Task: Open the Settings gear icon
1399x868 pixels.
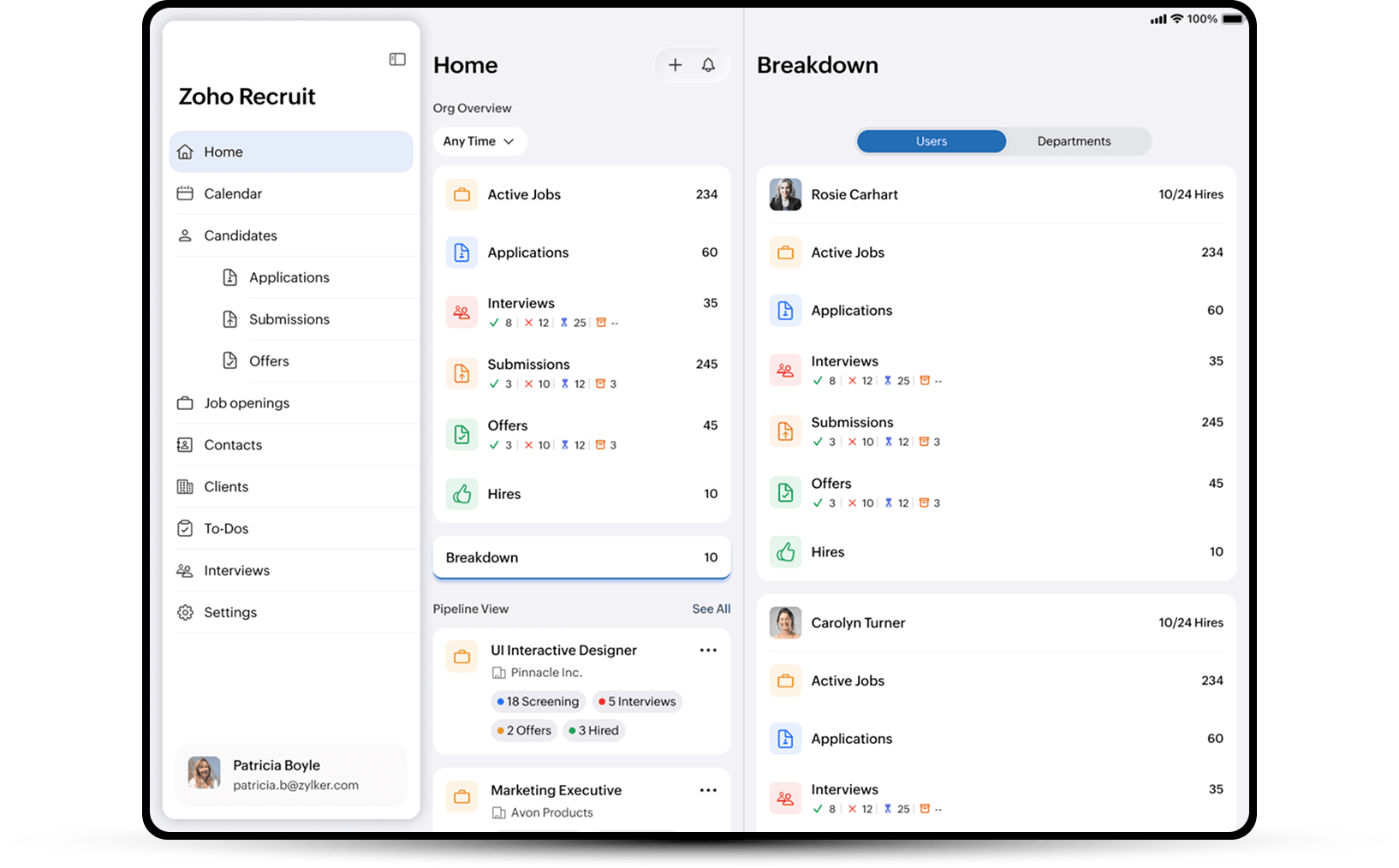Action: [x=185, y=612]
